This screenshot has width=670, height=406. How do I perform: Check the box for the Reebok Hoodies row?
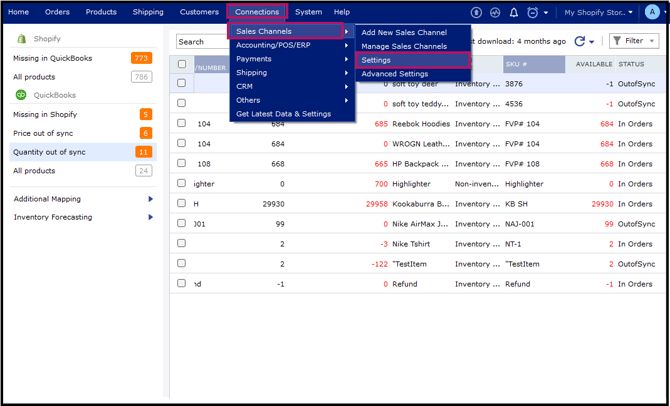click(182, 124)
